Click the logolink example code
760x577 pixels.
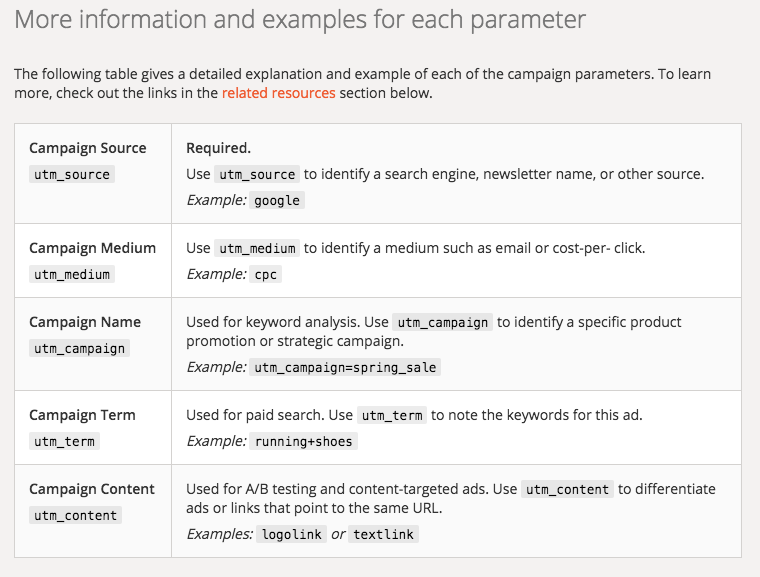click(292, 534)
